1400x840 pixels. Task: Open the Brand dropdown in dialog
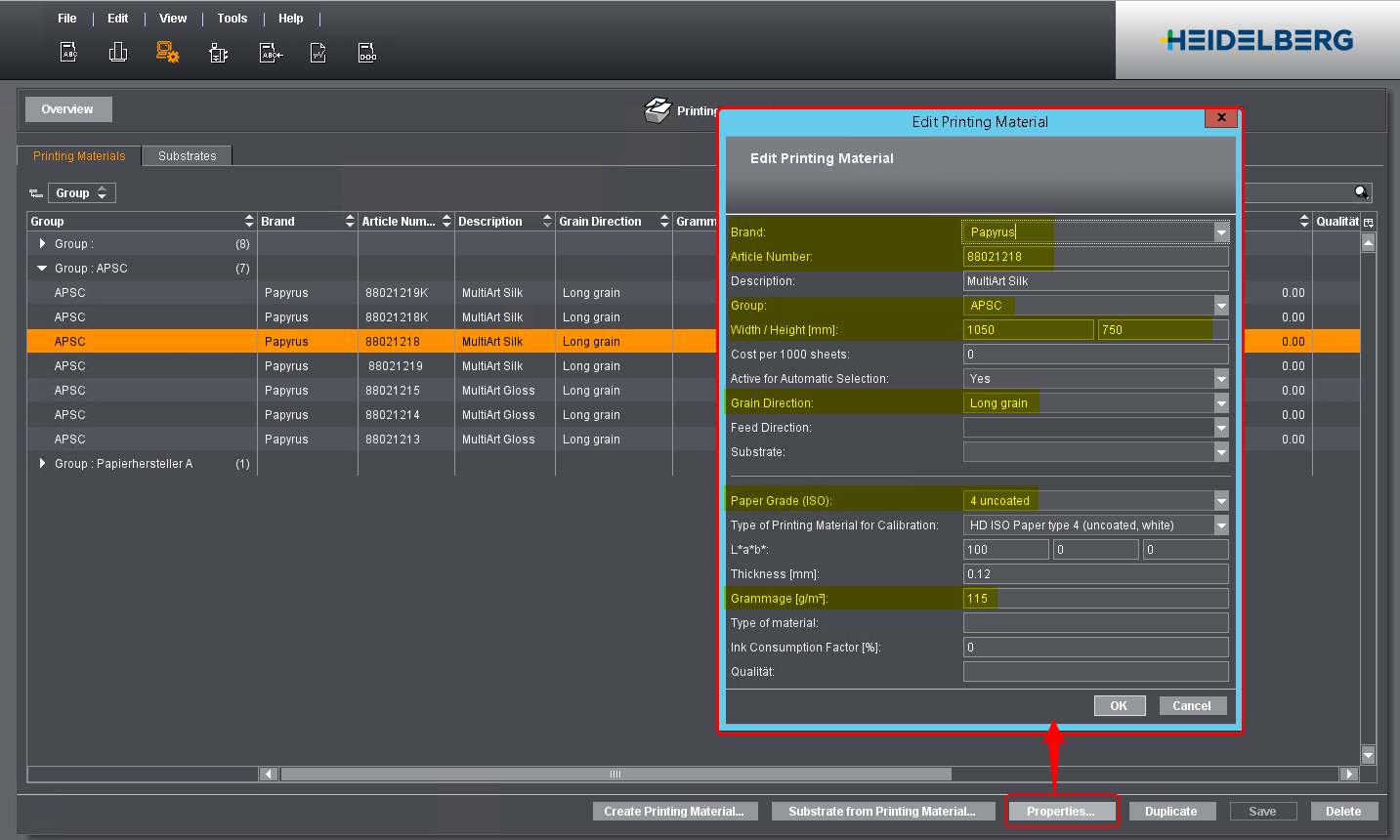1221,232
